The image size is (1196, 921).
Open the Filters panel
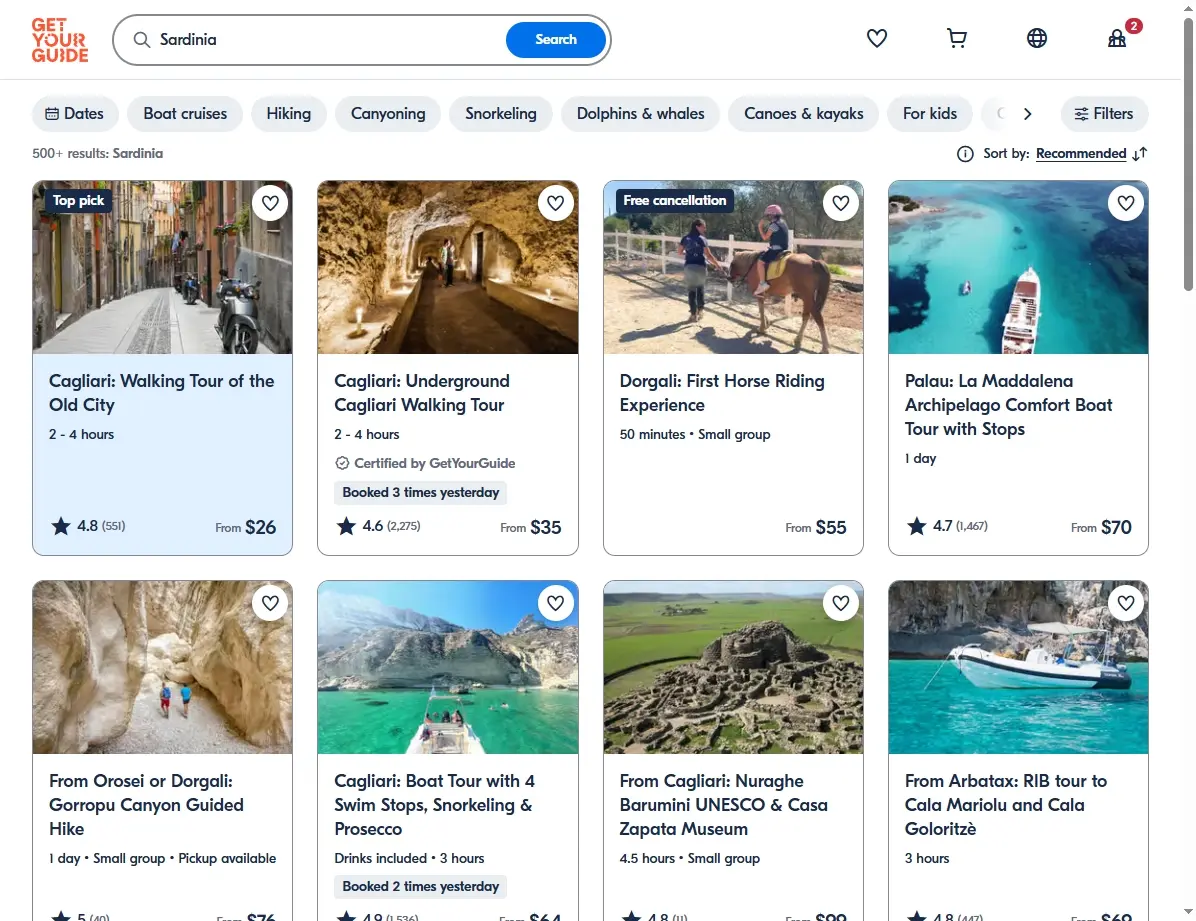click(x=1104, y=114)
